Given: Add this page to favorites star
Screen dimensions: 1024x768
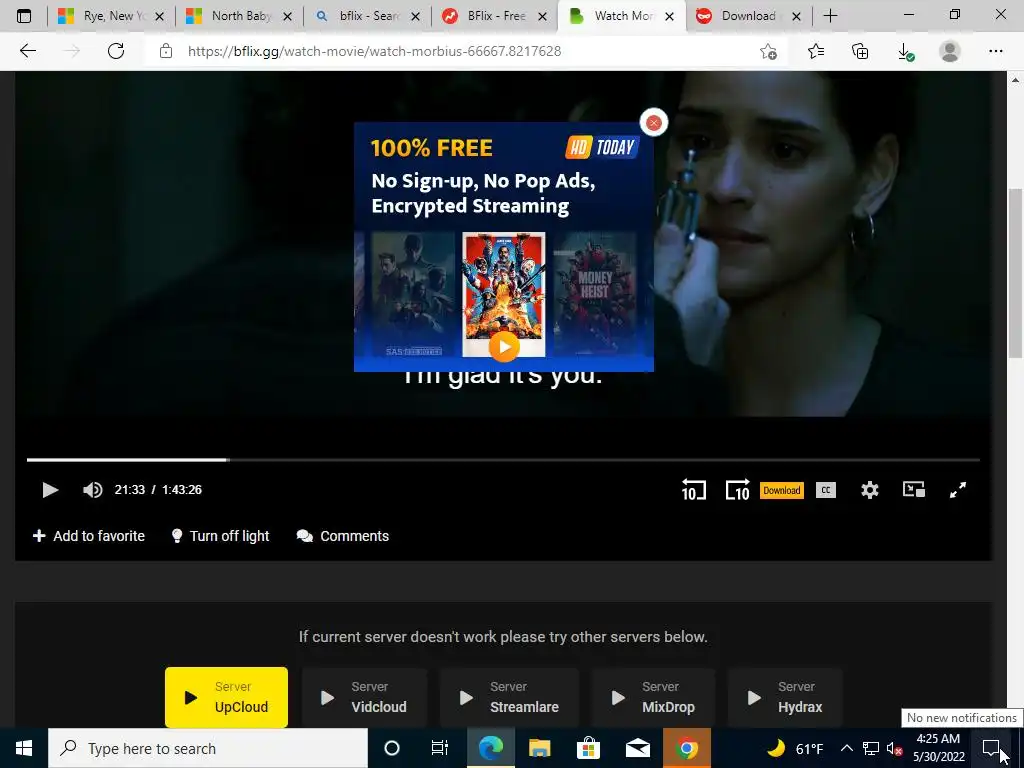Looking at the screenshot, I should pos(769,51).
